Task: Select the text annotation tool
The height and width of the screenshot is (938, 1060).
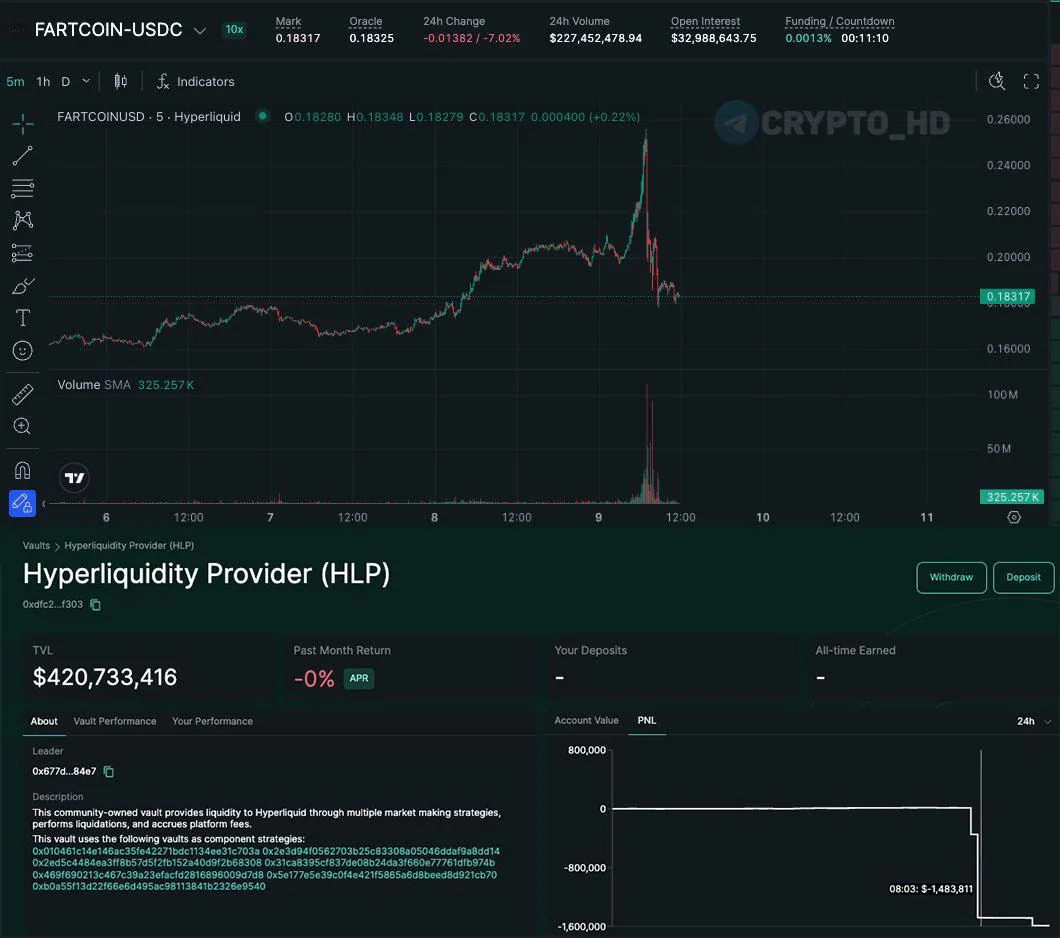Action: (22, 317)
